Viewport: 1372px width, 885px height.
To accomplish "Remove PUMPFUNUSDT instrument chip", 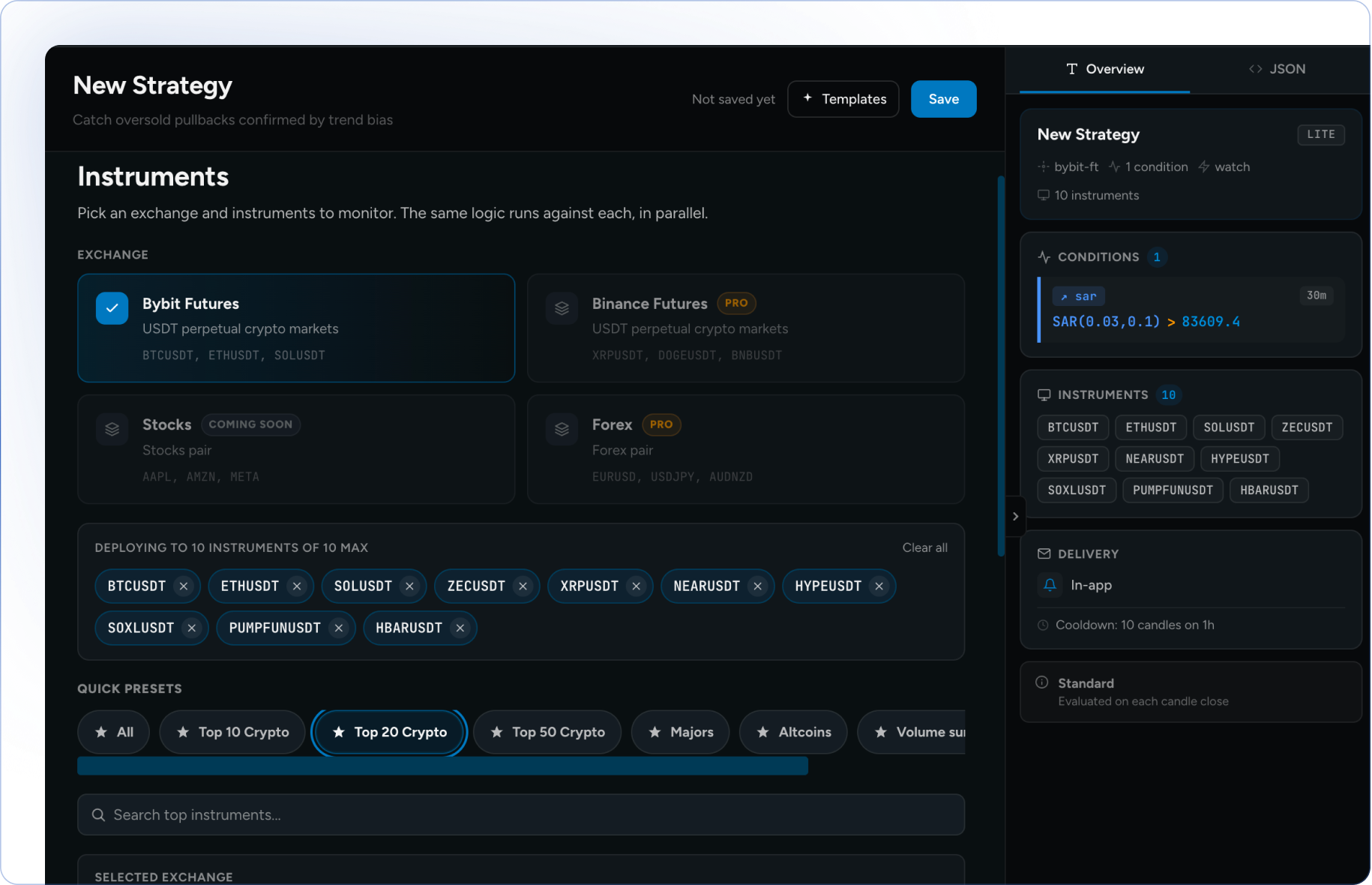I will click(339, 628).
